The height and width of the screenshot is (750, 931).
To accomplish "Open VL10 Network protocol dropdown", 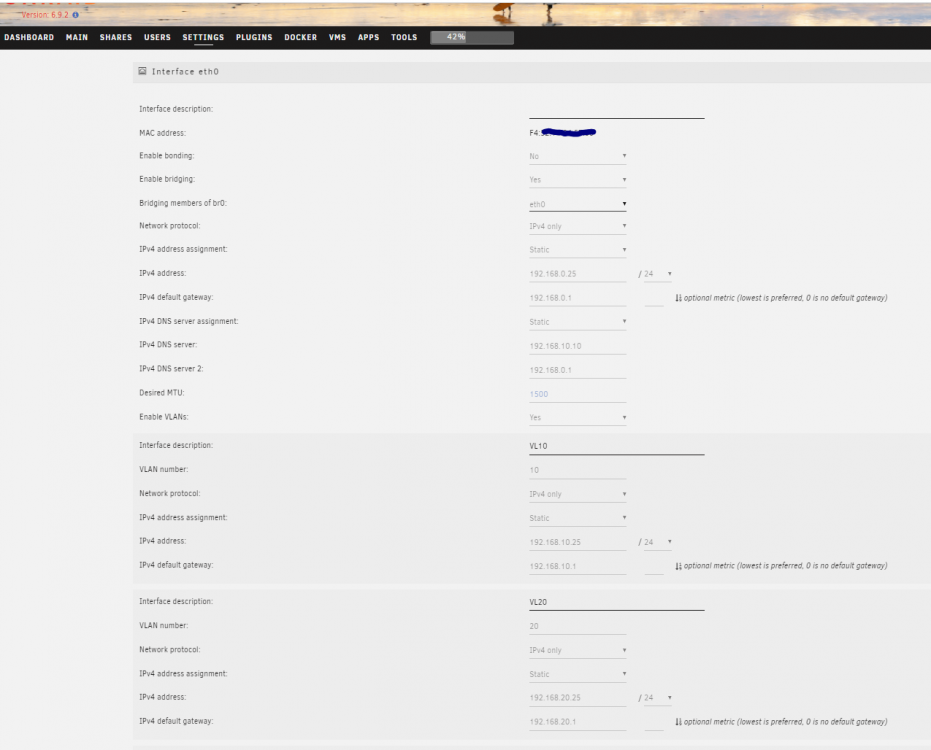I will click(578, 494).
